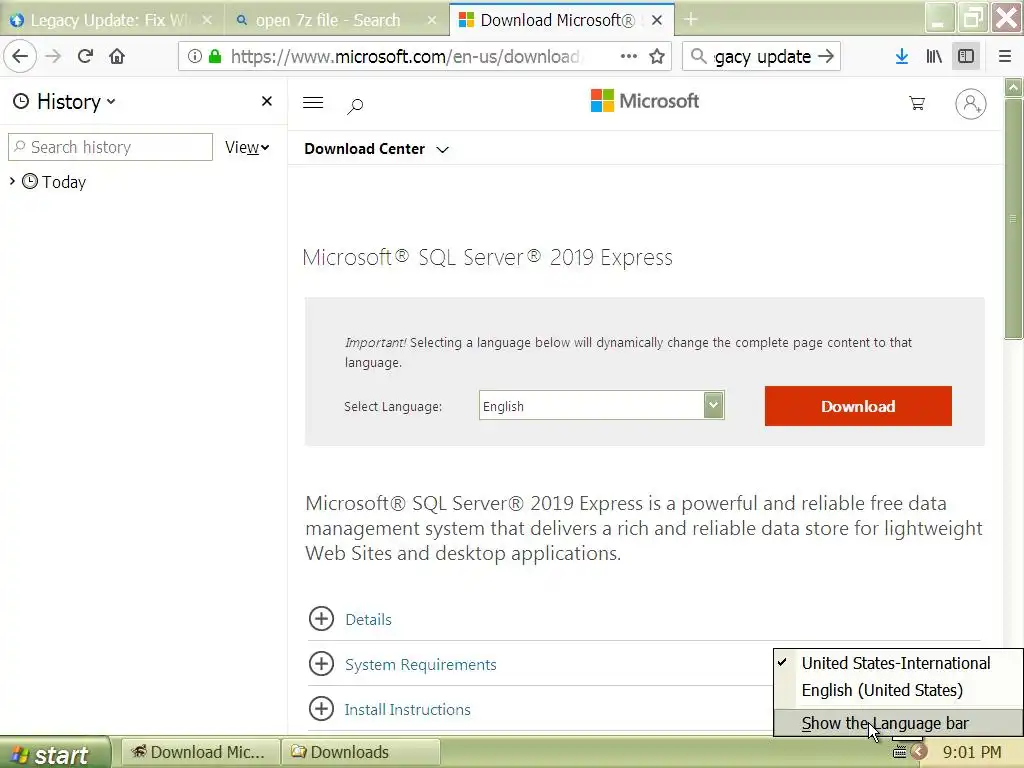This screenshot has height=768, width=1024.
Task: Open the Install Instructions link
Action: pyautogui.click(x=408, y=709)
